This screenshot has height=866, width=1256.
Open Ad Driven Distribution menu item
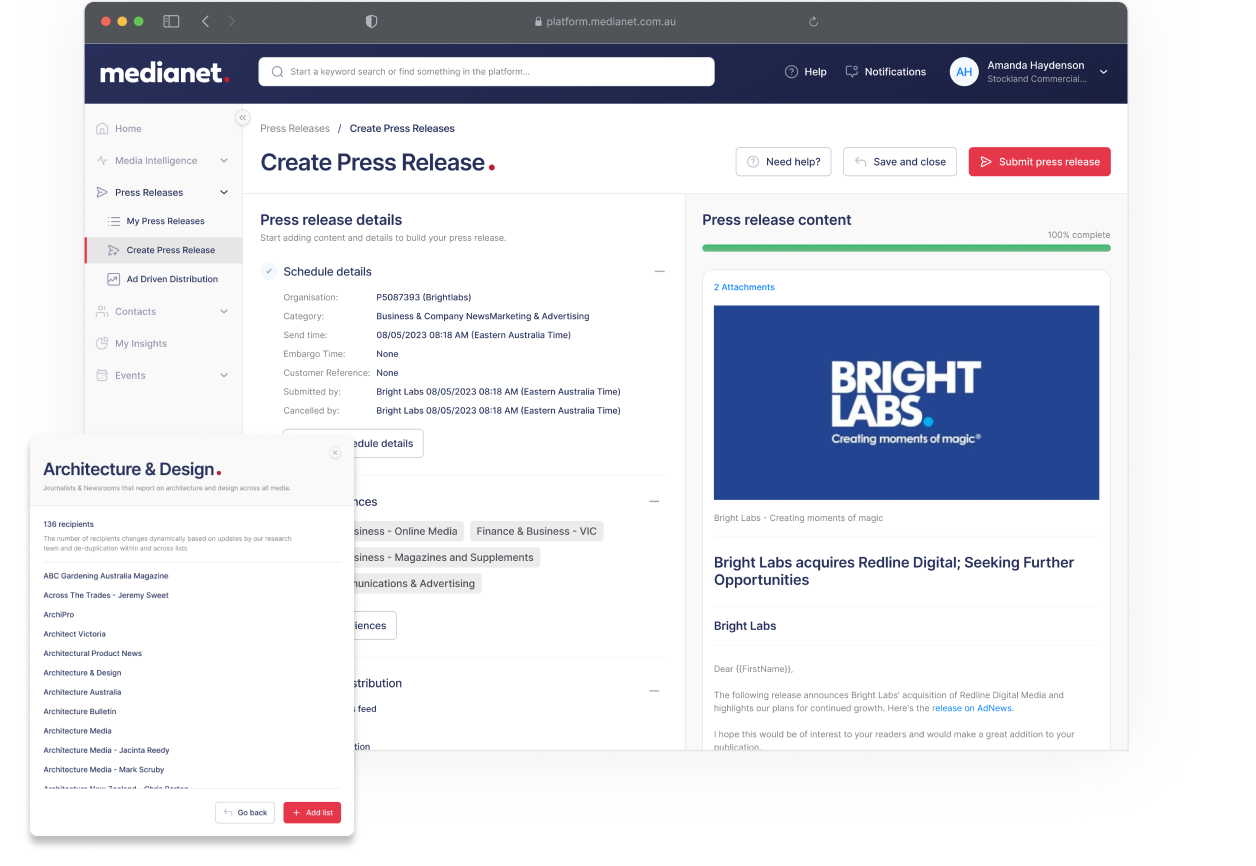tap(171, 279)
